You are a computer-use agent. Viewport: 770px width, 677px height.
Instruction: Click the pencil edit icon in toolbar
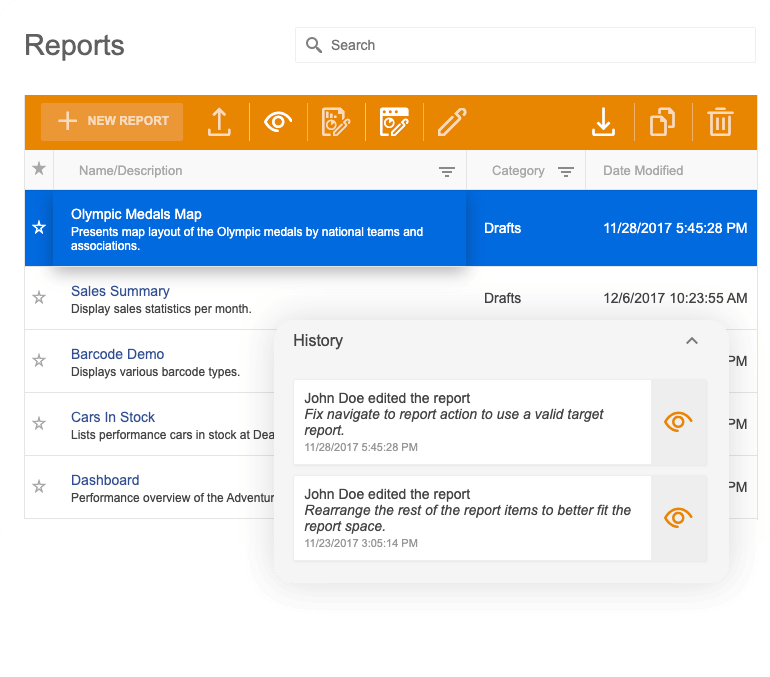point(452,122)
